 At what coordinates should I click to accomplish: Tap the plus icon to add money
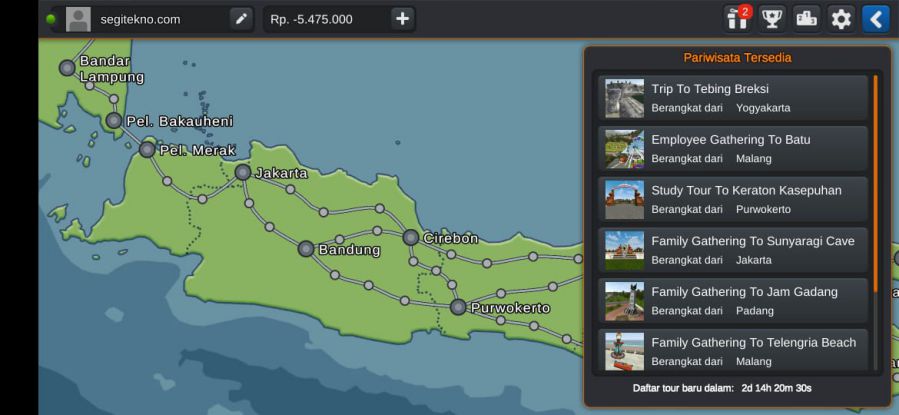(402, 18)
